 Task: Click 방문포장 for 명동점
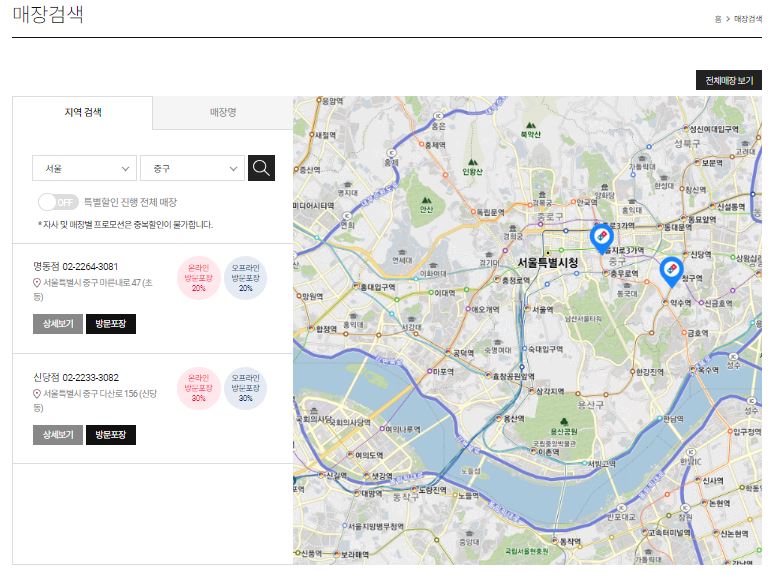111,324
